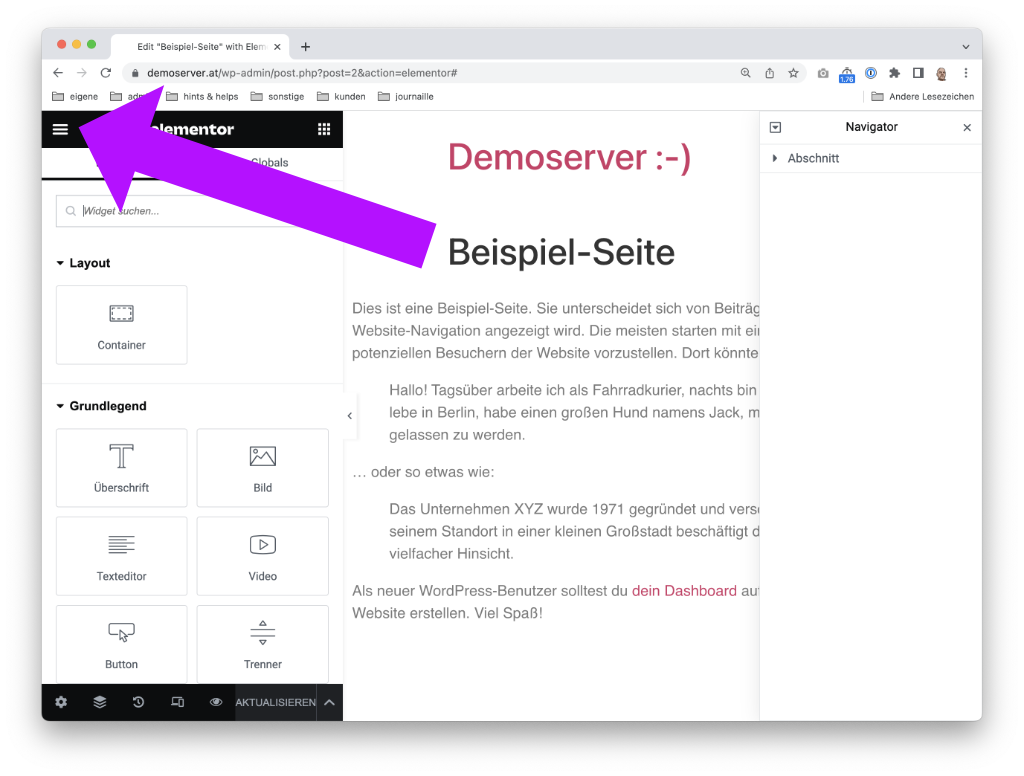This screenshot has width=1024, height=776.
Task: Open save options arrow beside Aktualisieren
Action: point(330,702)
